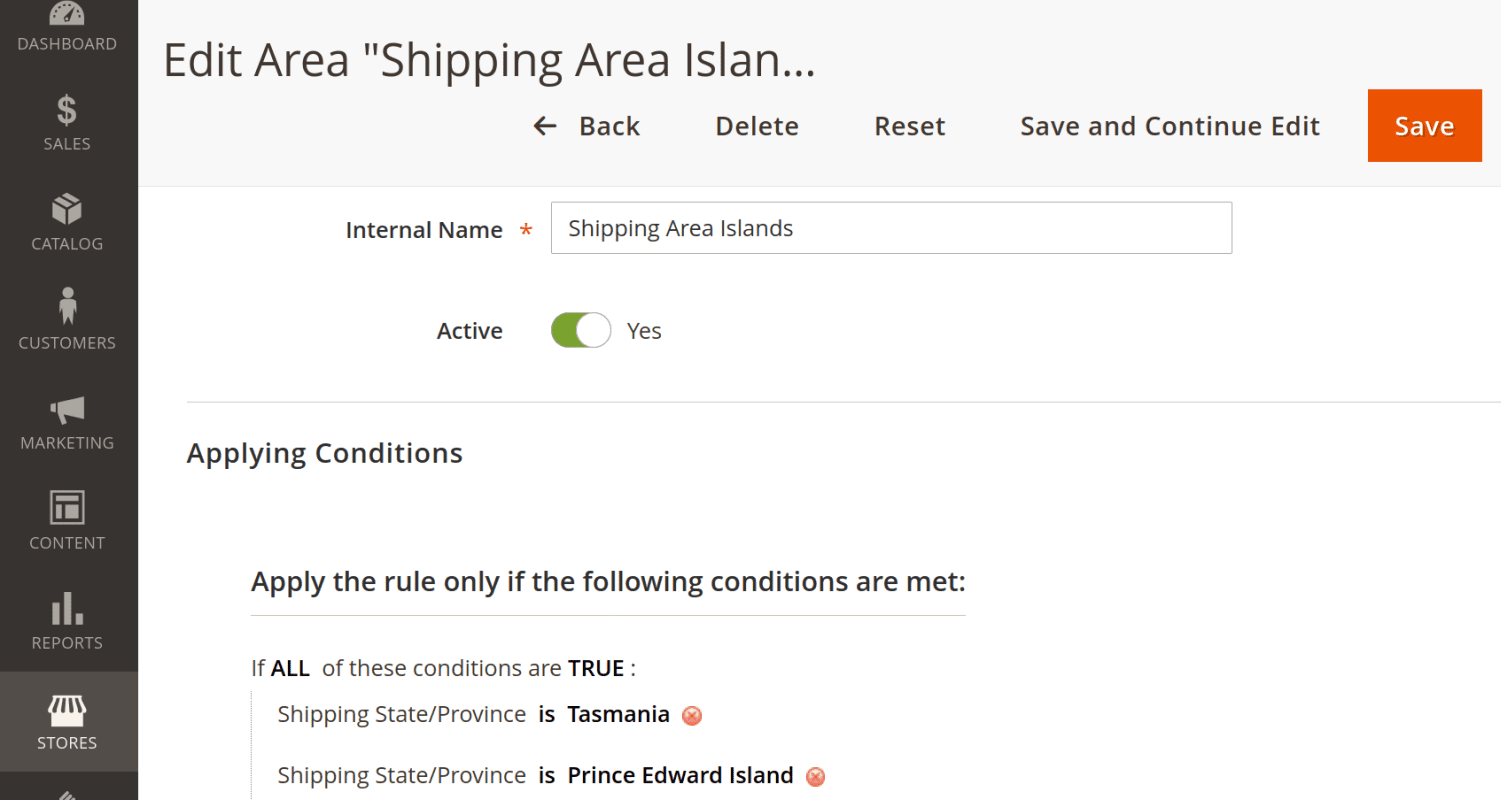This screenshot has width=1501, height=800.
Task: Change the TRUE condition value
Action: [x=596, y=668]
